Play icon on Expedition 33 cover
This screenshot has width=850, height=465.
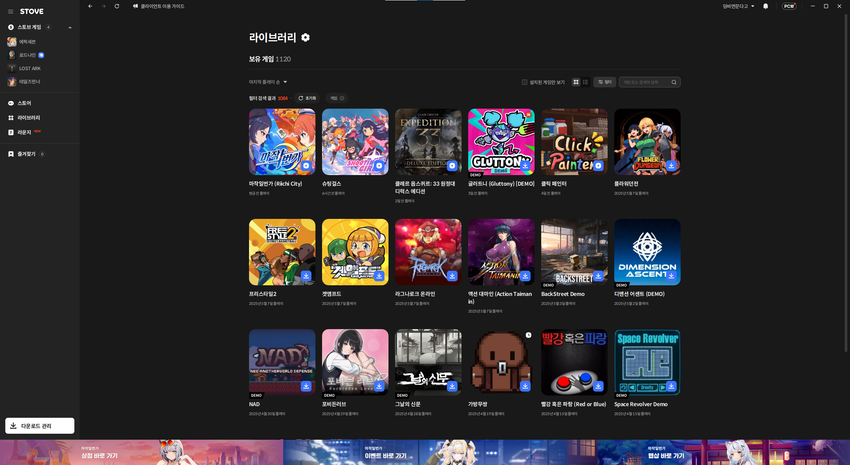pos(452,166)
